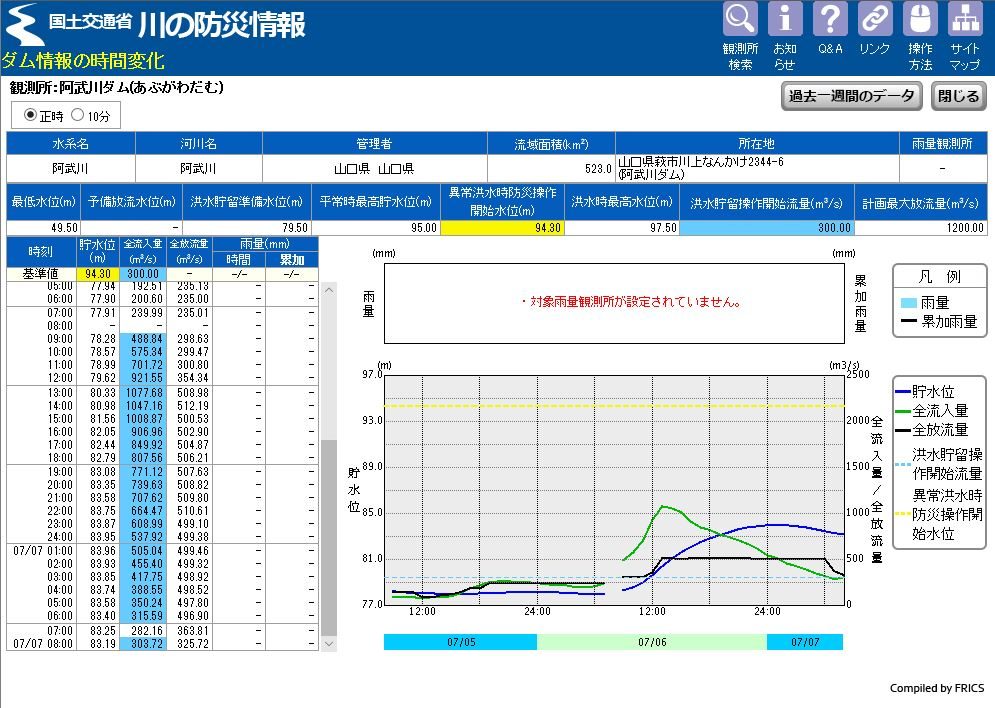Select the 正時 hourly radio button
Image resolution: width=995 pixels, height=708 pixels.
tap(30, 115)
